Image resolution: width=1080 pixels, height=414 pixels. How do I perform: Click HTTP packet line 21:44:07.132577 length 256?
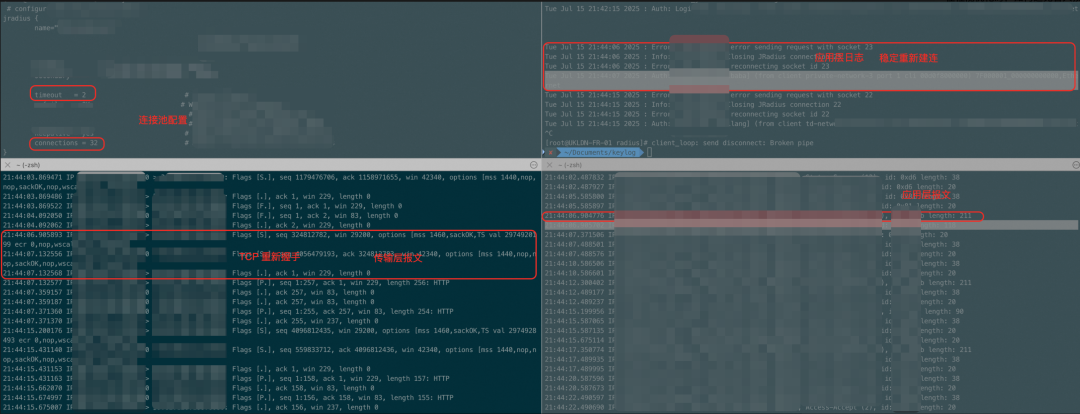(x=227, y=283)
